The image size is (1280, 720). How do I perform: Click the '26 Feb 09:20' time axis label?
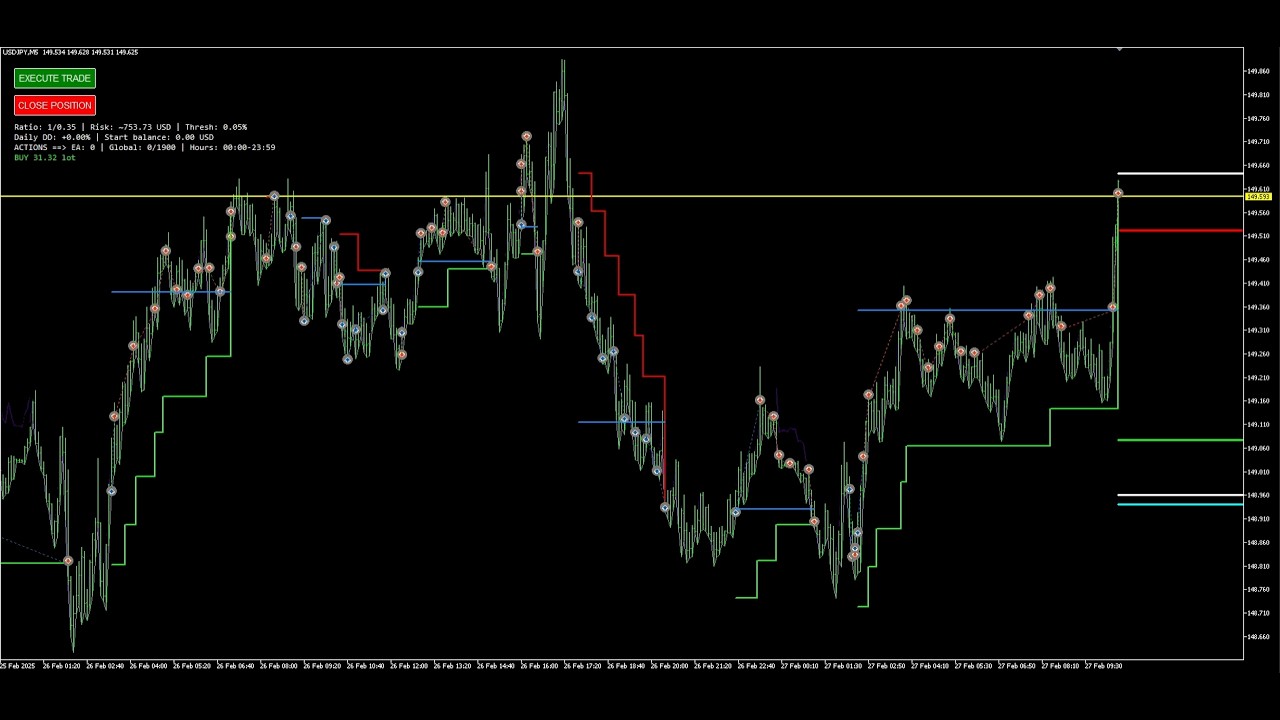[322, 666]
